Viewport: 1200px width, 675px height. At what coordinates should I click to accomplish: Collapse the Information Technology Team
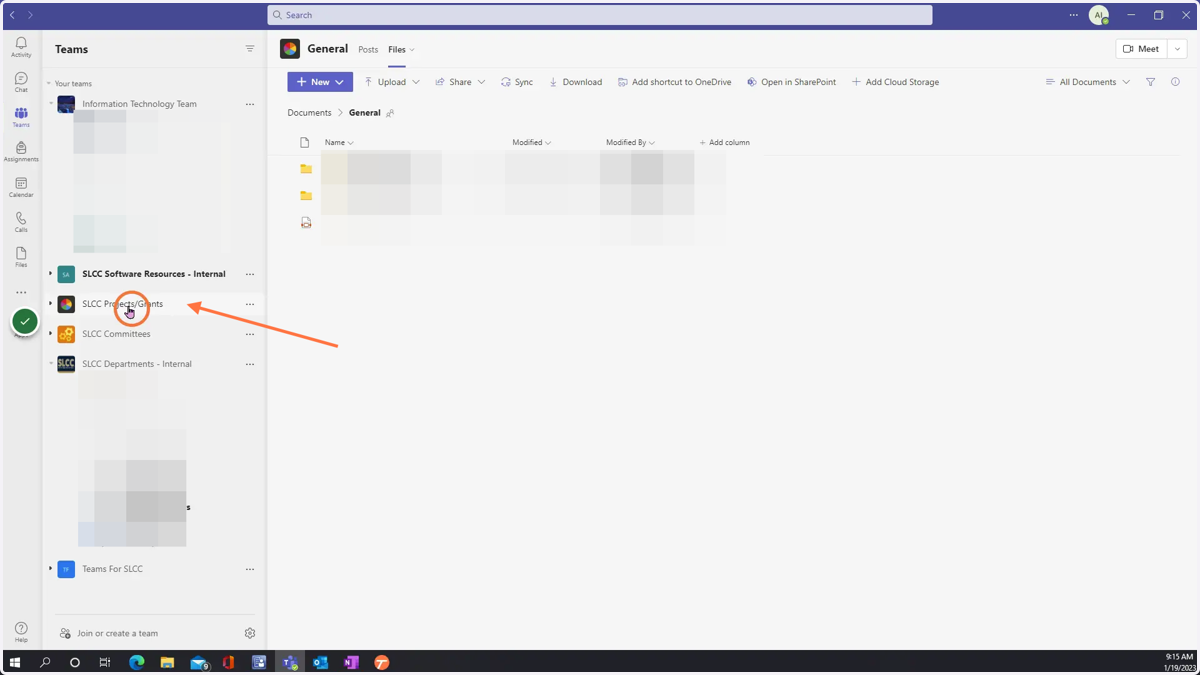pos(51,103)
